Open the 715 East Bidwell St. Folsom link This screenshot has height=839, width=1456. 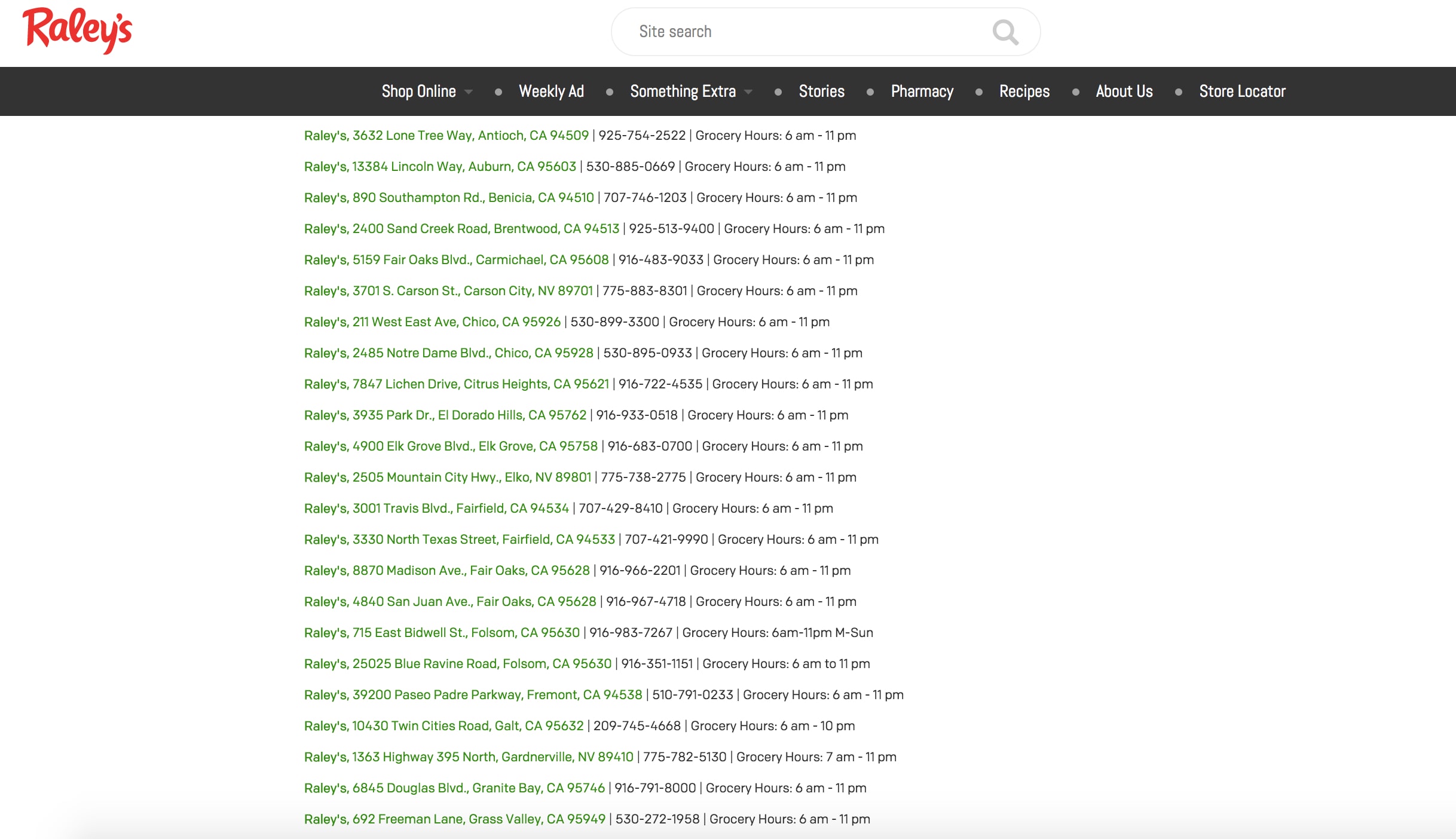click(x=442, y=633)
